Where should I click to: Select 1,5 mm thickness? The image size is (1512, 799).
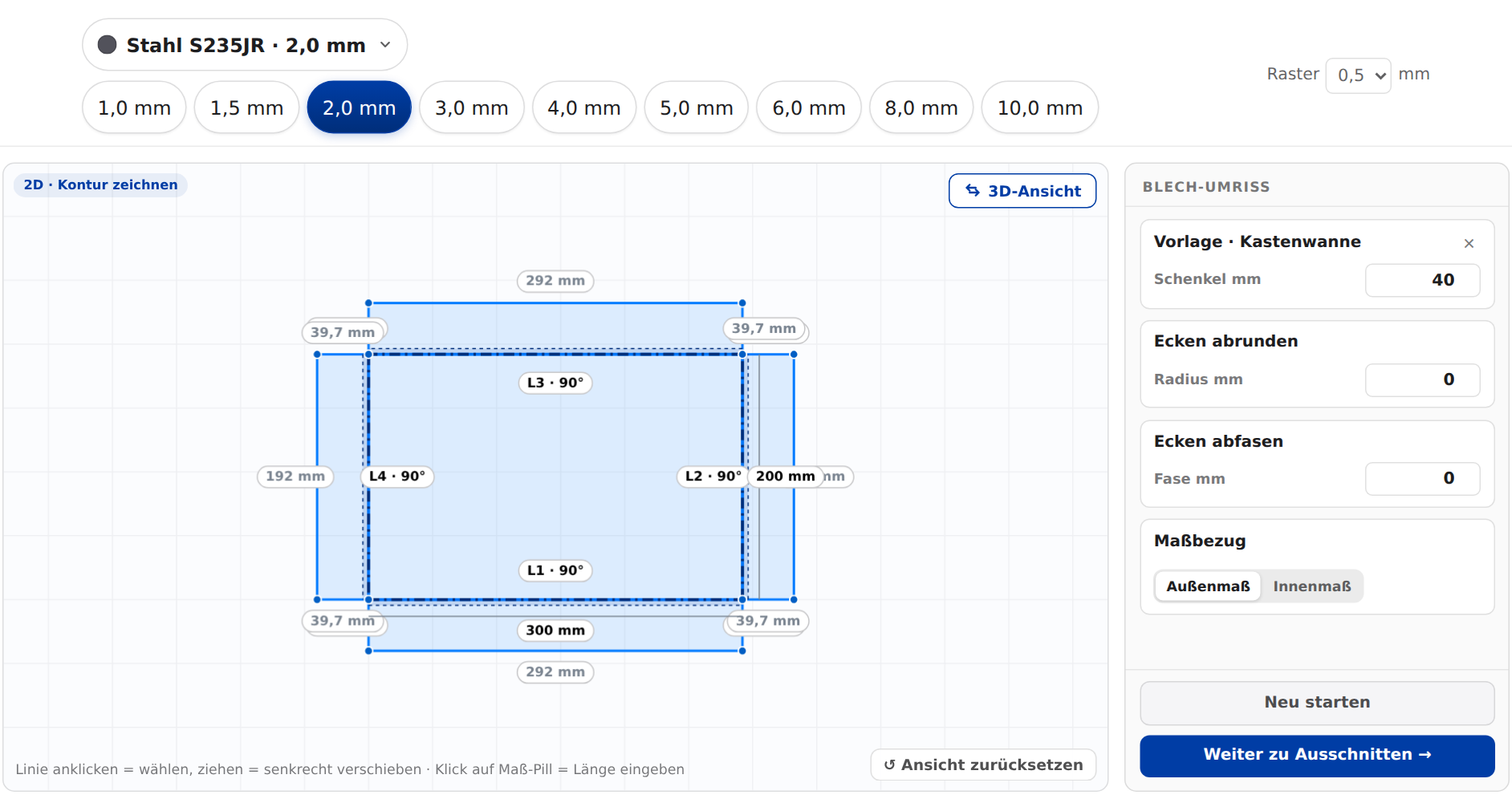246,107
